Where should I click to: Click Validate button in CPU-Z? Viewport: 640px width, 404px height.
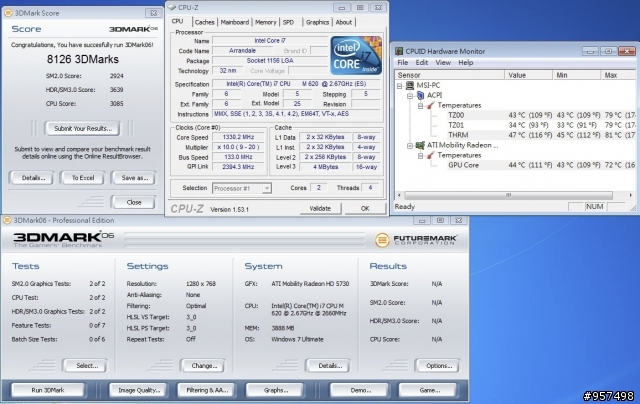[x=320, y=209]
